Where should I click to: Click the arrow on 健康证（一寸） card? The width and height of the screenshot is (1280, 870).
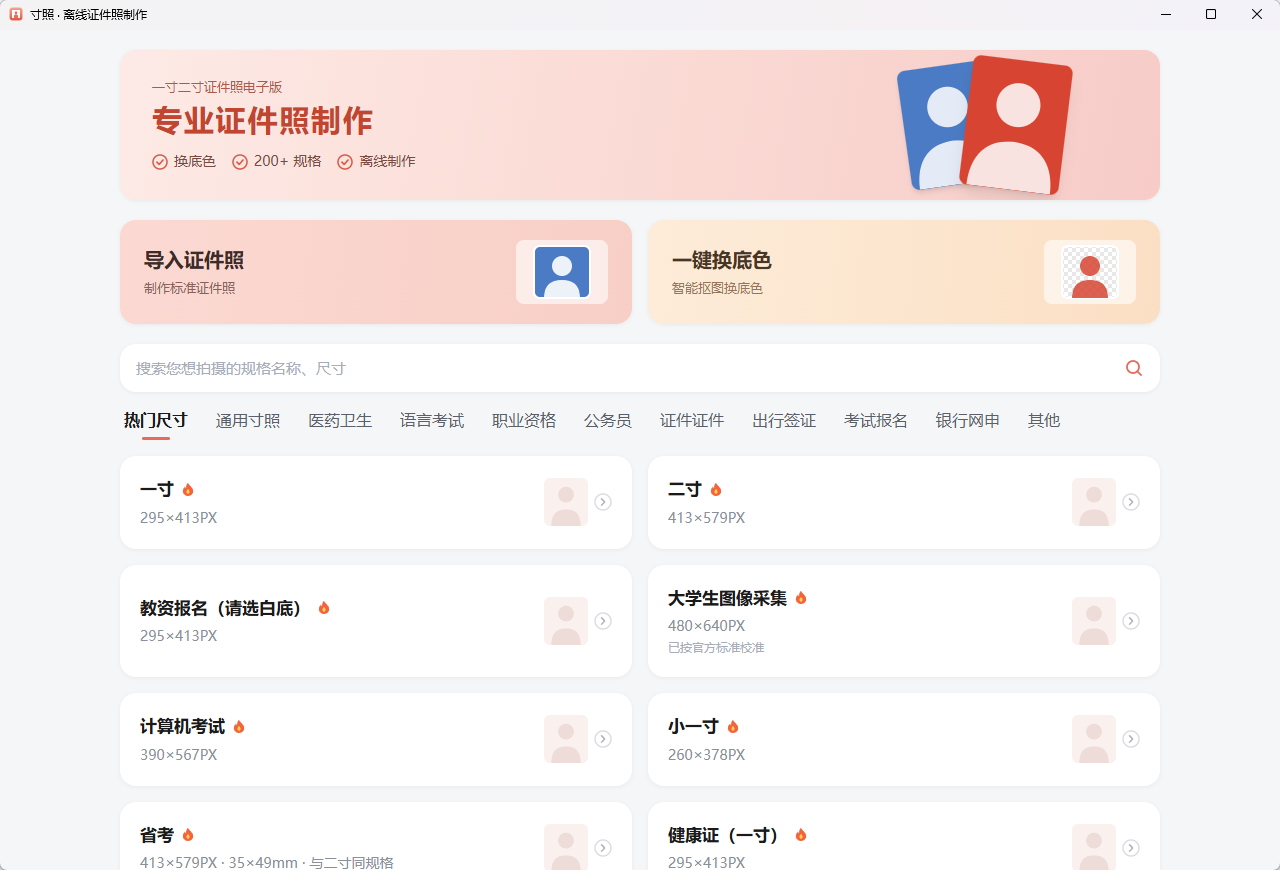(1131, 848)
